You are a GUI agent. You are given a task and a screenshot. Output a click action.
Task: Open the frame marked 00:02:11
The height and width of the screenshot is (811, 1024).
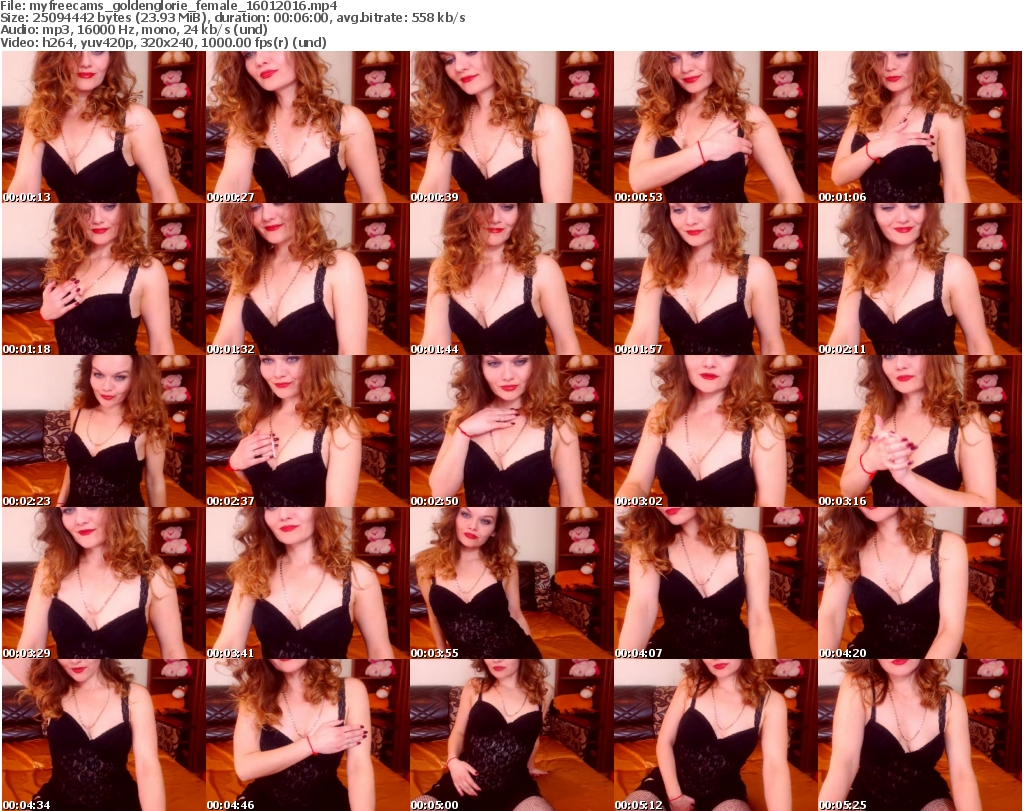(x=920, y=279)
